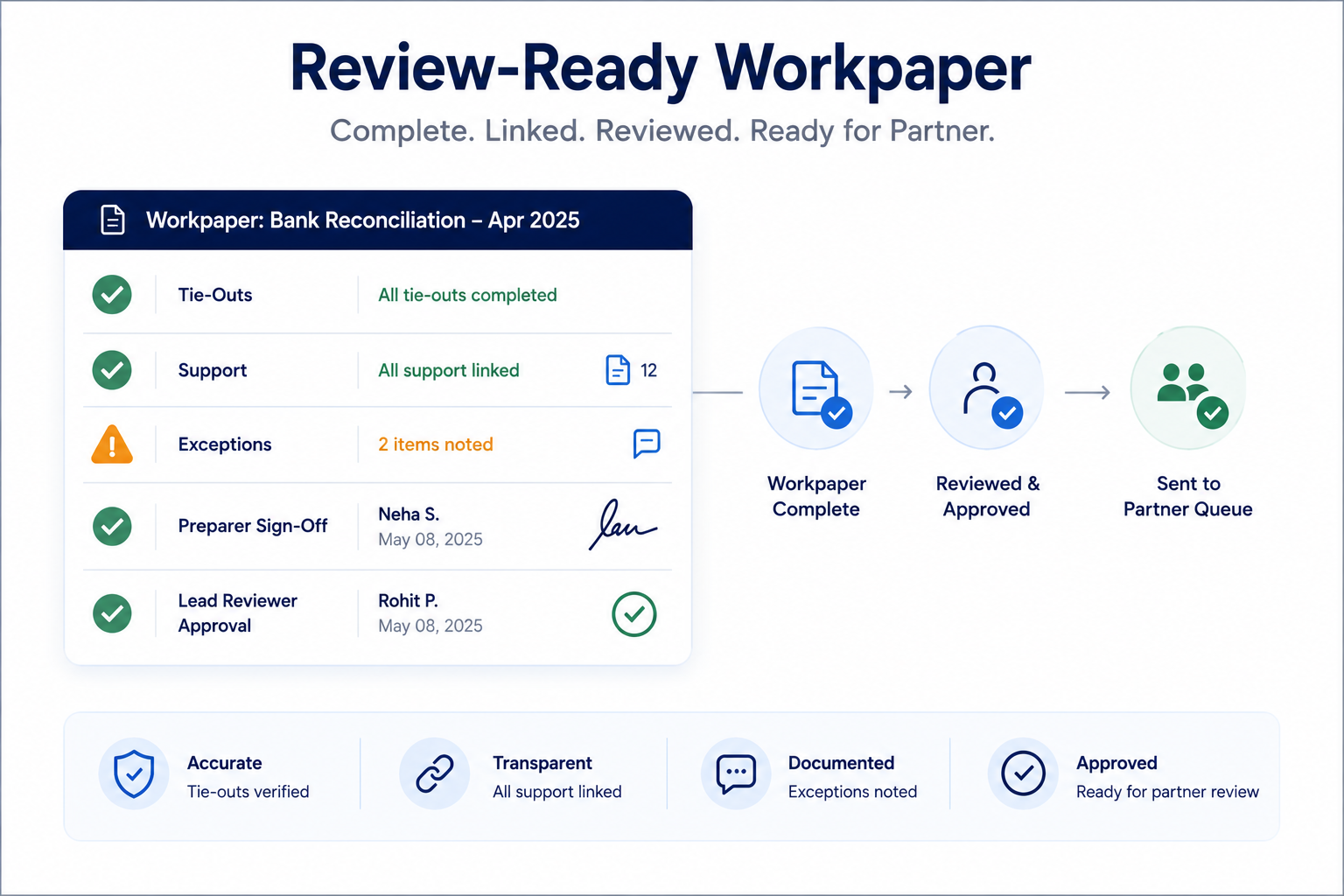Click the Lead Reviewer Approval label

pyautogui.click(x=238, y=613)
